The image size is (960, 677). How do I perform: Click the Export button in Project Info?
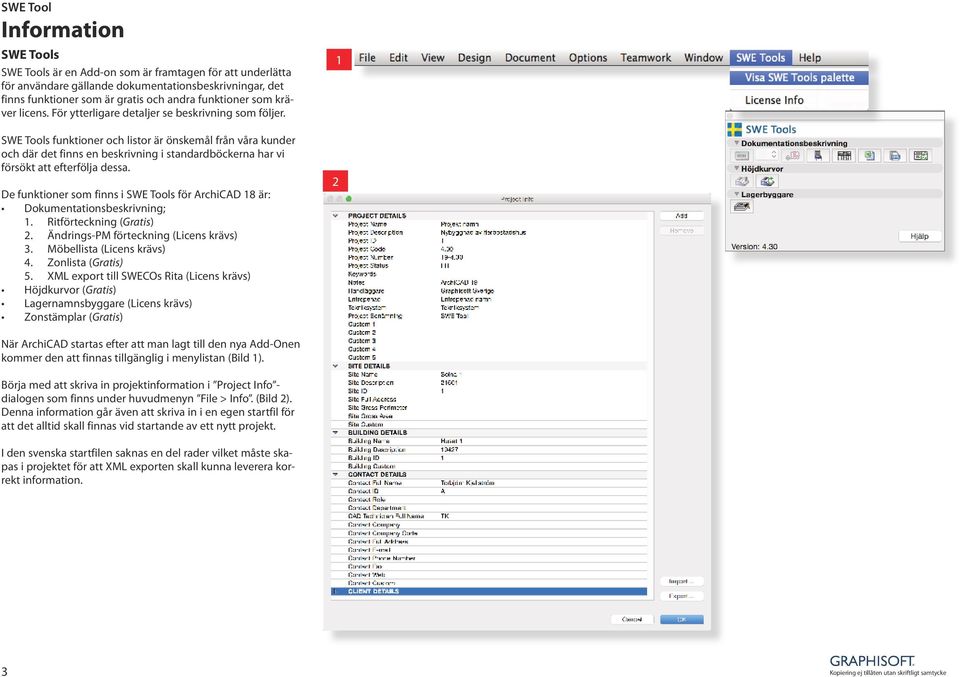tap(681, 596)
